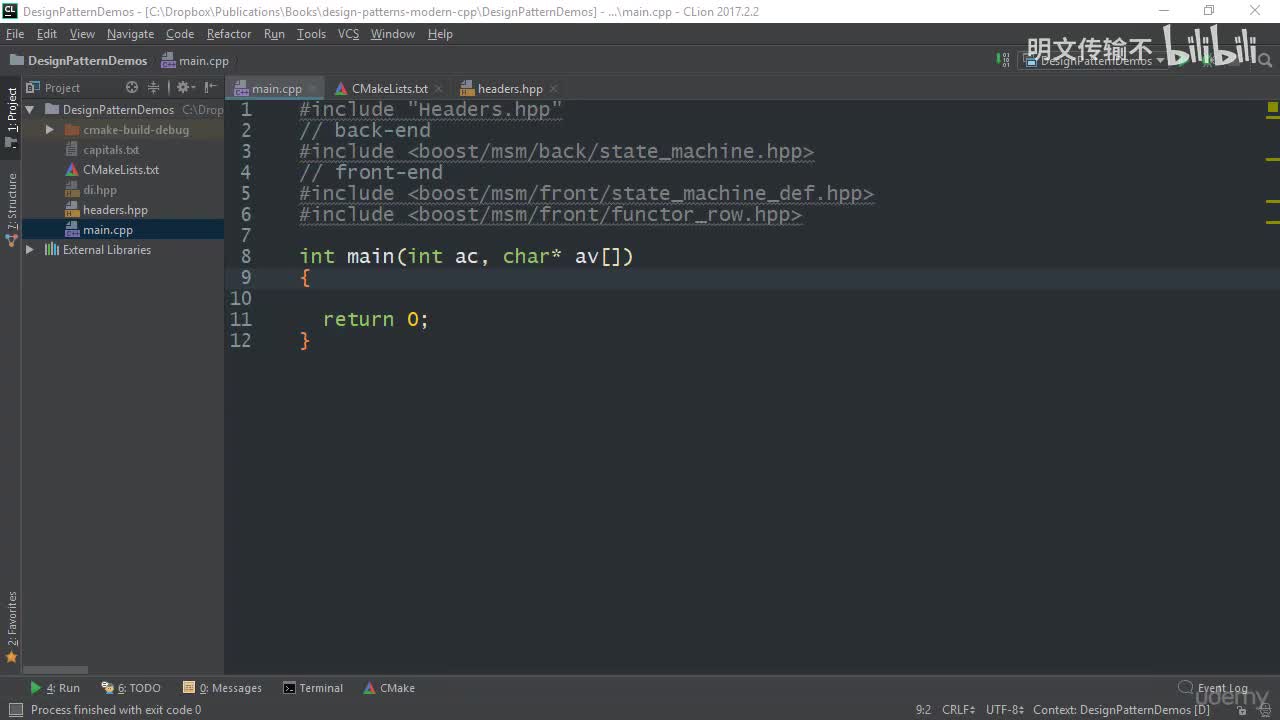
Task: Change file encoding via UTF-8 selector
Action: (x=1005, y=710)
